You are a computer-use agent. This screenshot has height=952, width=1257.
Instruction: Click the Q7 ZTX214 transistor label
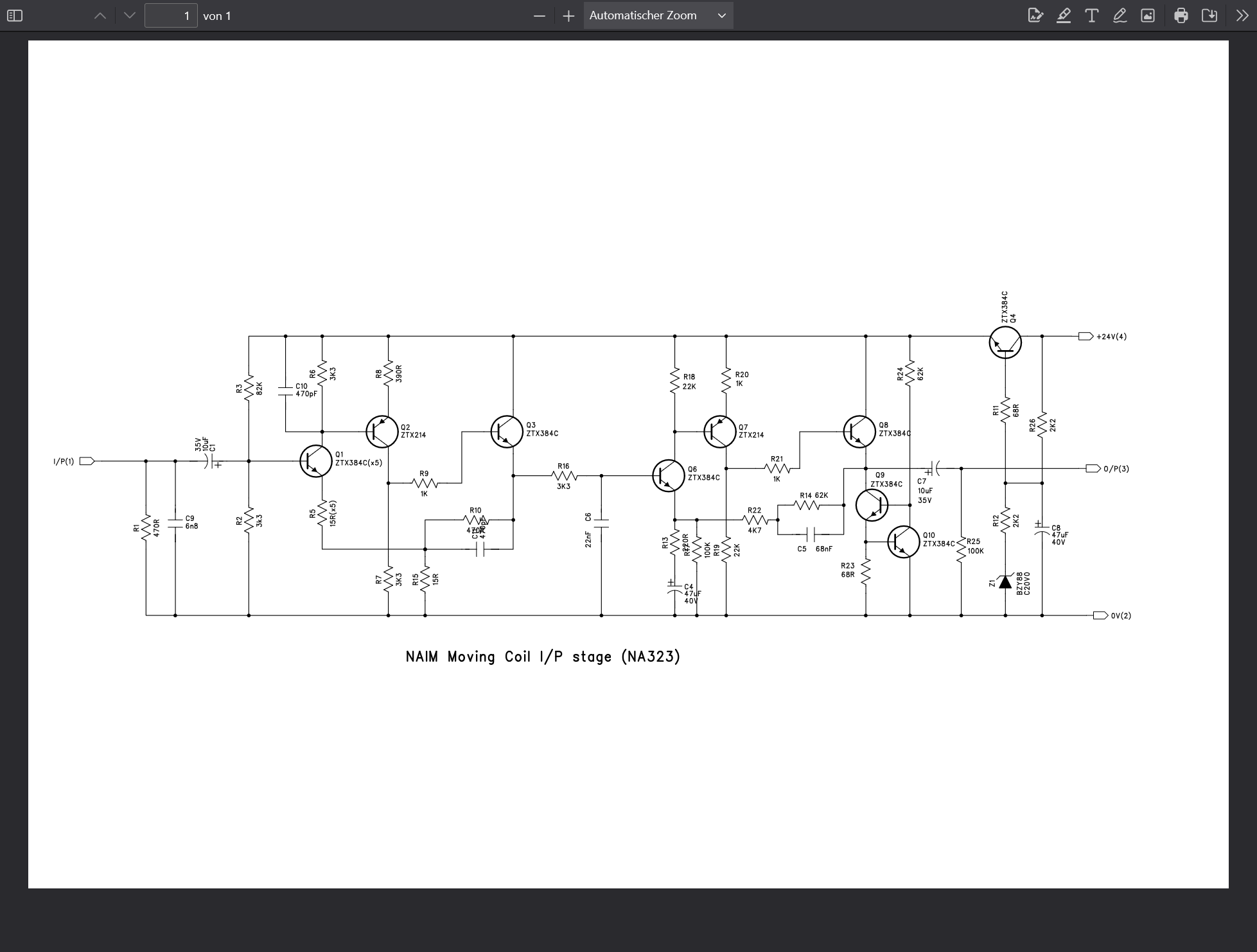coord(751,431)
